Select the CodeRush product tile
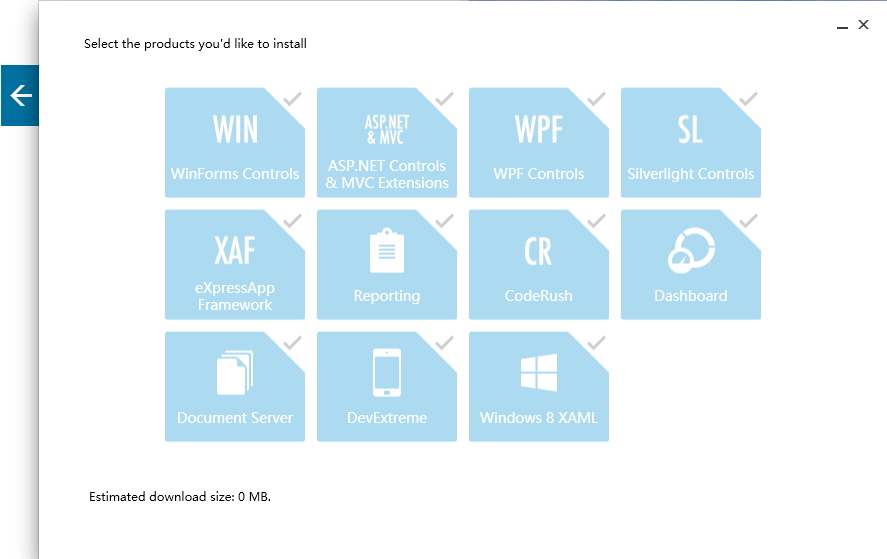This screenshot has width=887, height=559. [538, 265]
